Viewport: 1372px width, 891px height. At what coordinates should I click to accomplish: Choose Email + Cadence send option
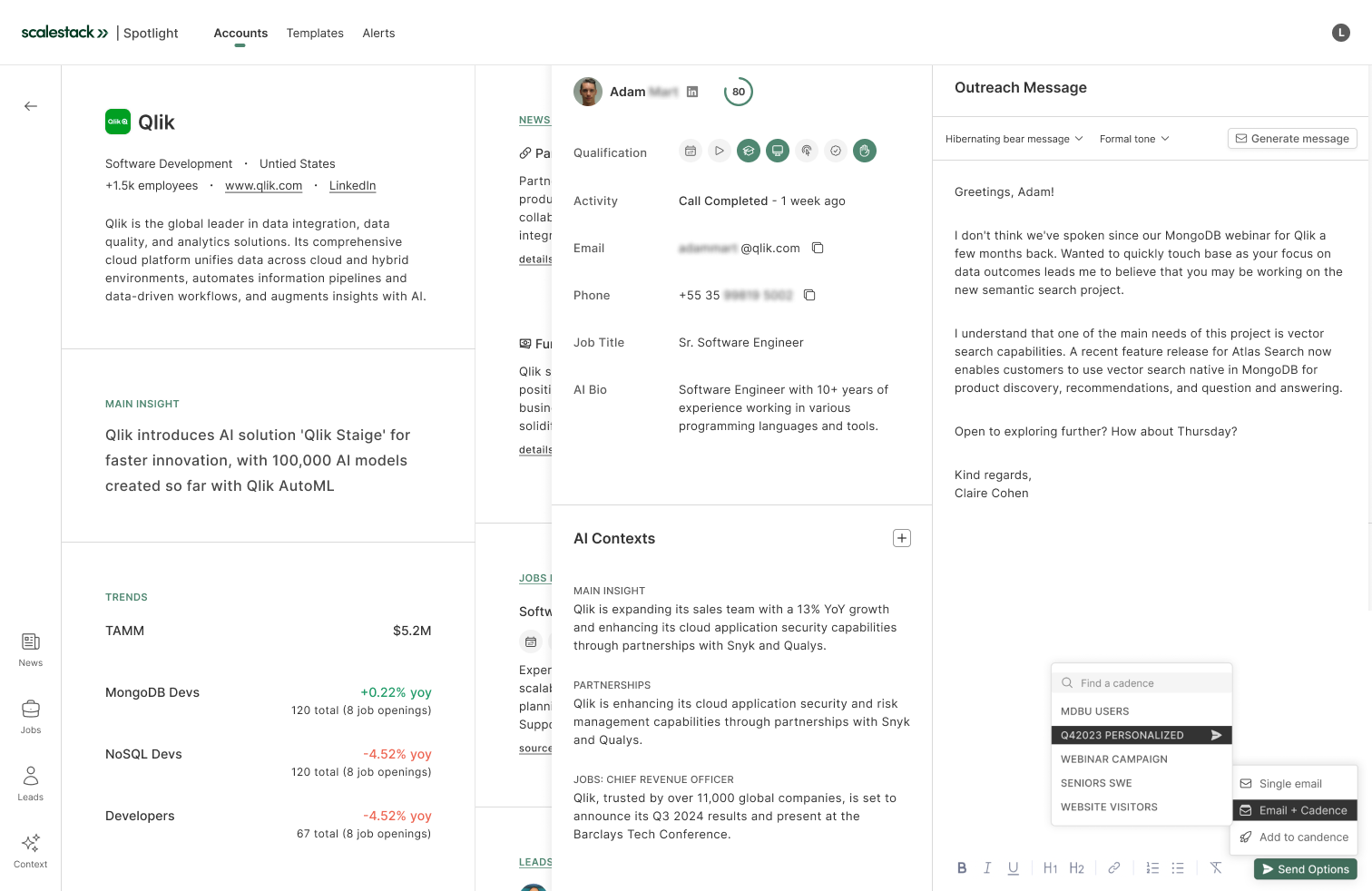point(1294,810)
